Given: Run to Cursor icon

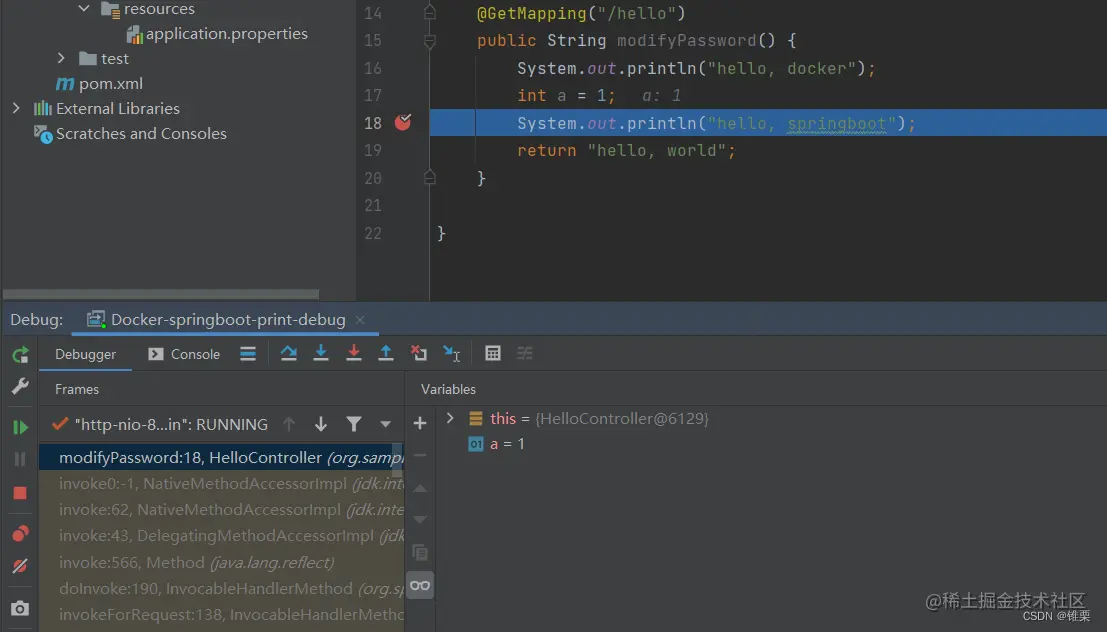Looking at the screenshot, I should pos(452,353).
